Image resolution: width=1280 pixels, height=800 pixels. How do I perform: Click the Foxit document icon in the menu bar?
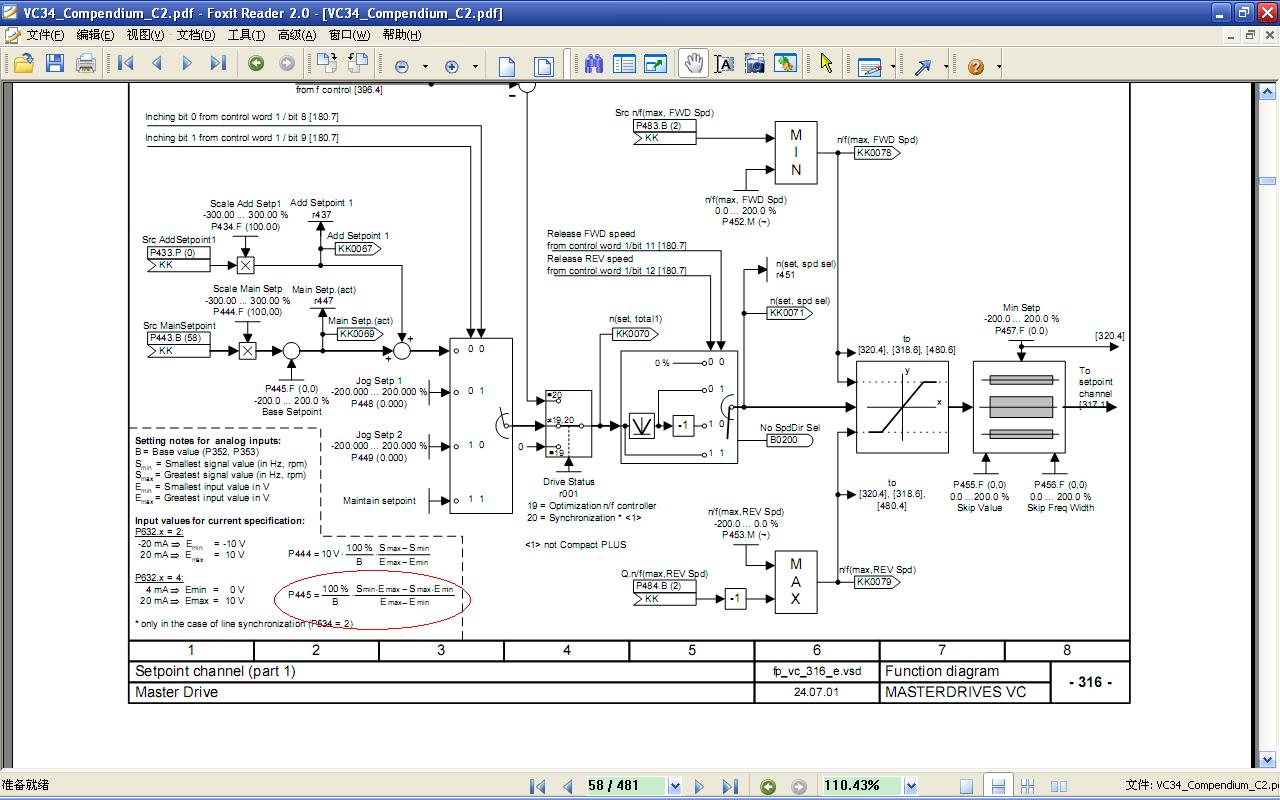point(12,35)
